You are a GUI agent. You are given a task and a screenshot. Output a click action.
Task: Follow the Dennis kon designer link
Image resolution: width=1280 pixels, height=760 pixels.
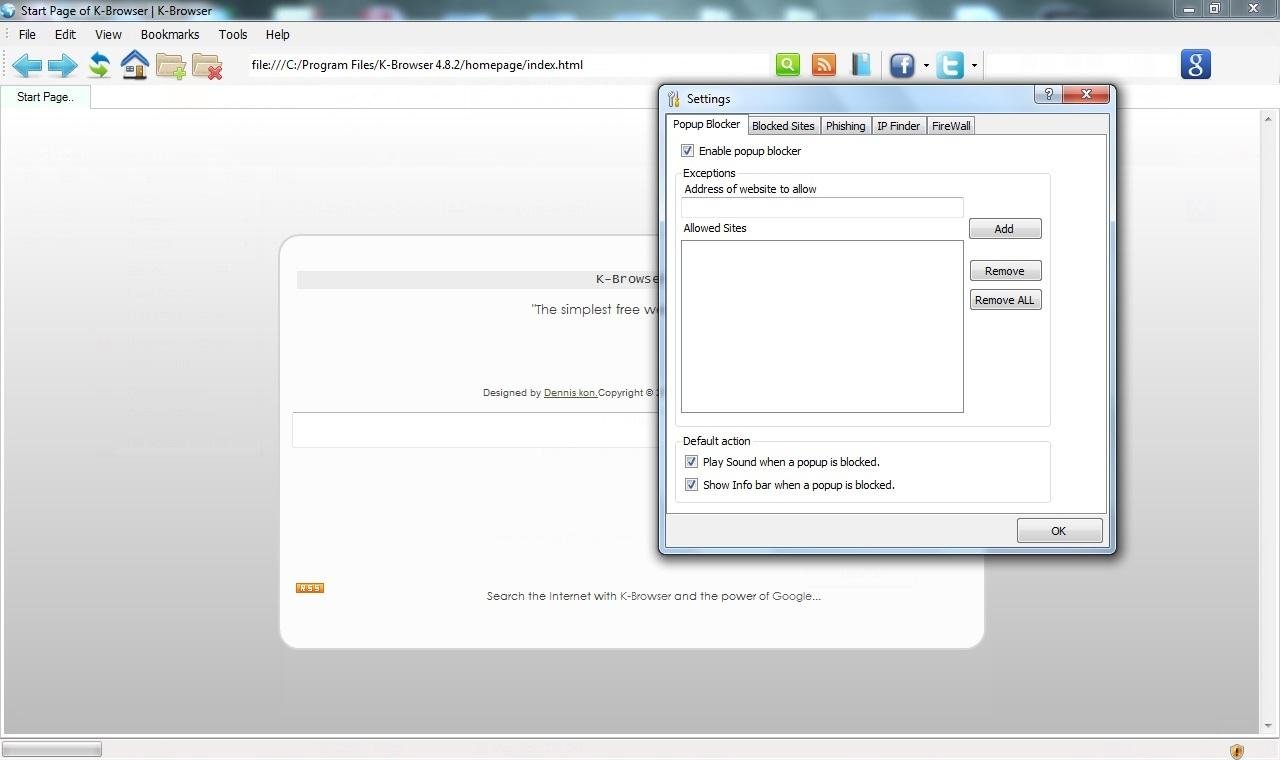(x=570, y=392)
